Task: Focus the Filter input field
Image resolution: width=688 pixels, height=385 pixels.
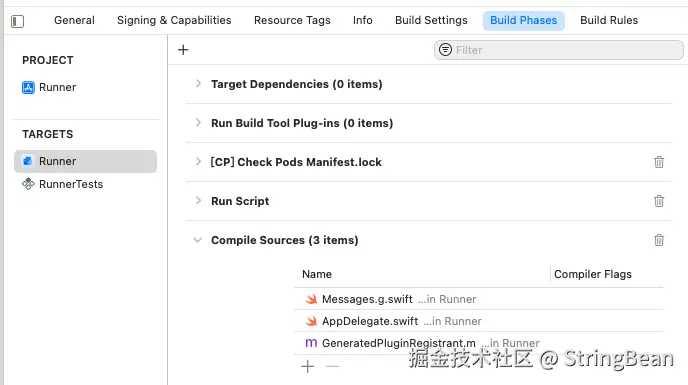Action: pos(559,50)
